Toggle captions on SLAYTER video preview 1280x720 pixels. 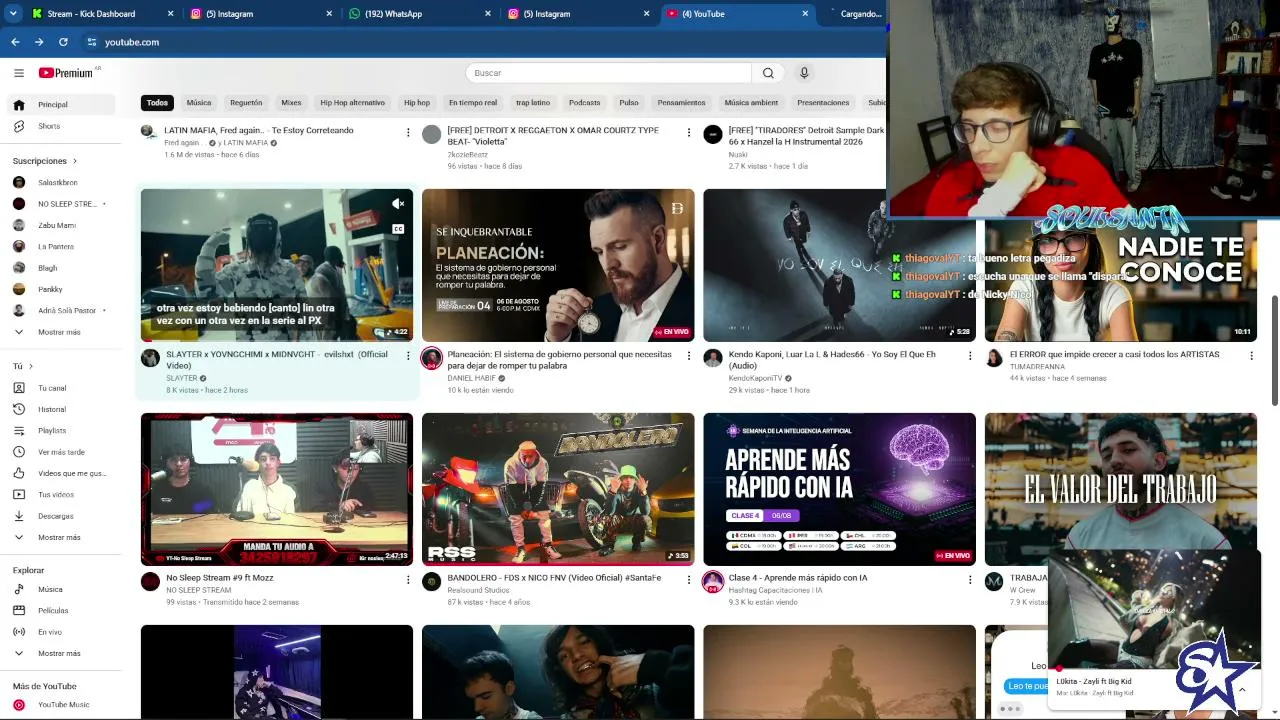tap(398, 229)
